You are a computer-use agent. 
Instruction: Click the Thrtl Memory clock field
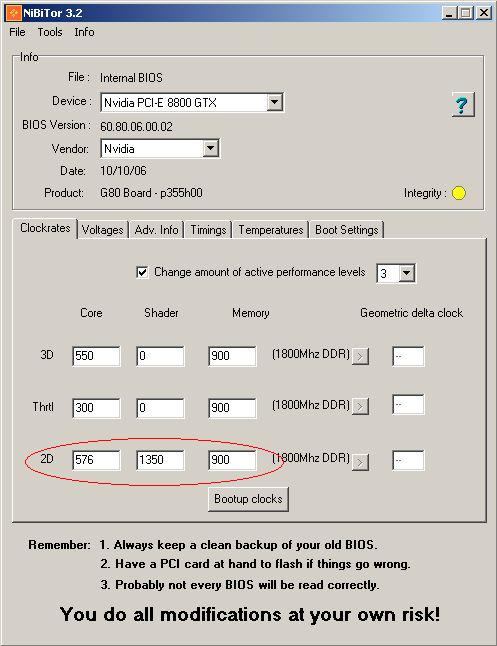click(232, 408)
